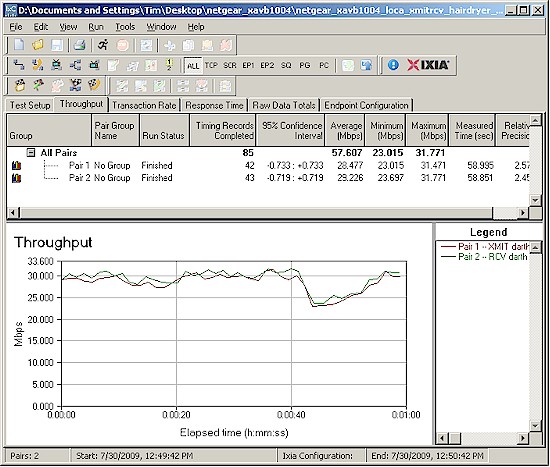Screen dimensions: 550x467
Task: Open the View menu
Action: [x=68, y=27]
